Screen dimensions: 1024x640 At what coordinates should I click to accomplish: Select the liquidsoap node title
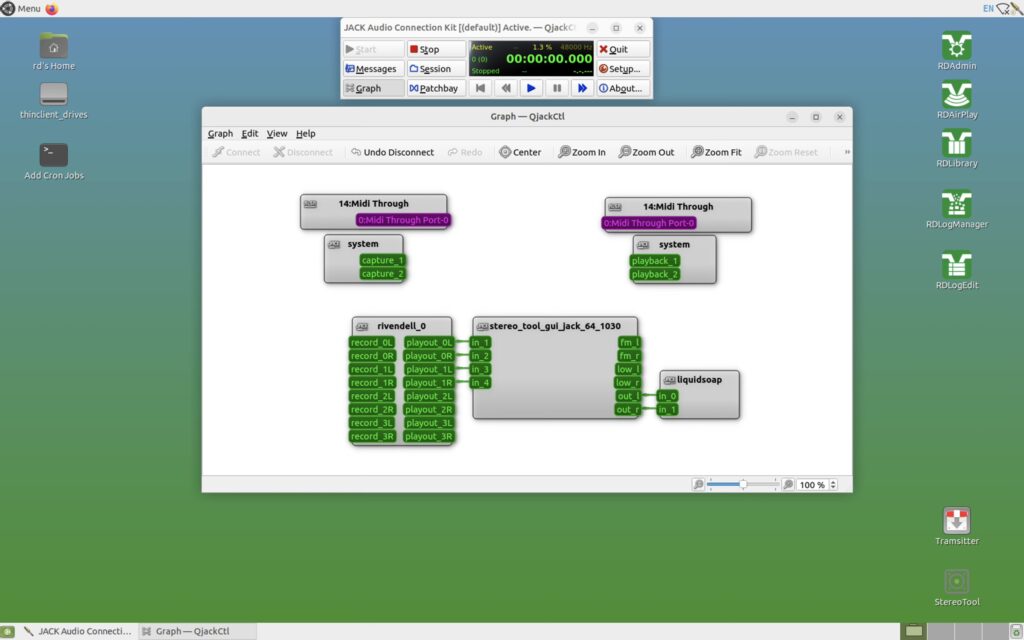tap(699, 379)
